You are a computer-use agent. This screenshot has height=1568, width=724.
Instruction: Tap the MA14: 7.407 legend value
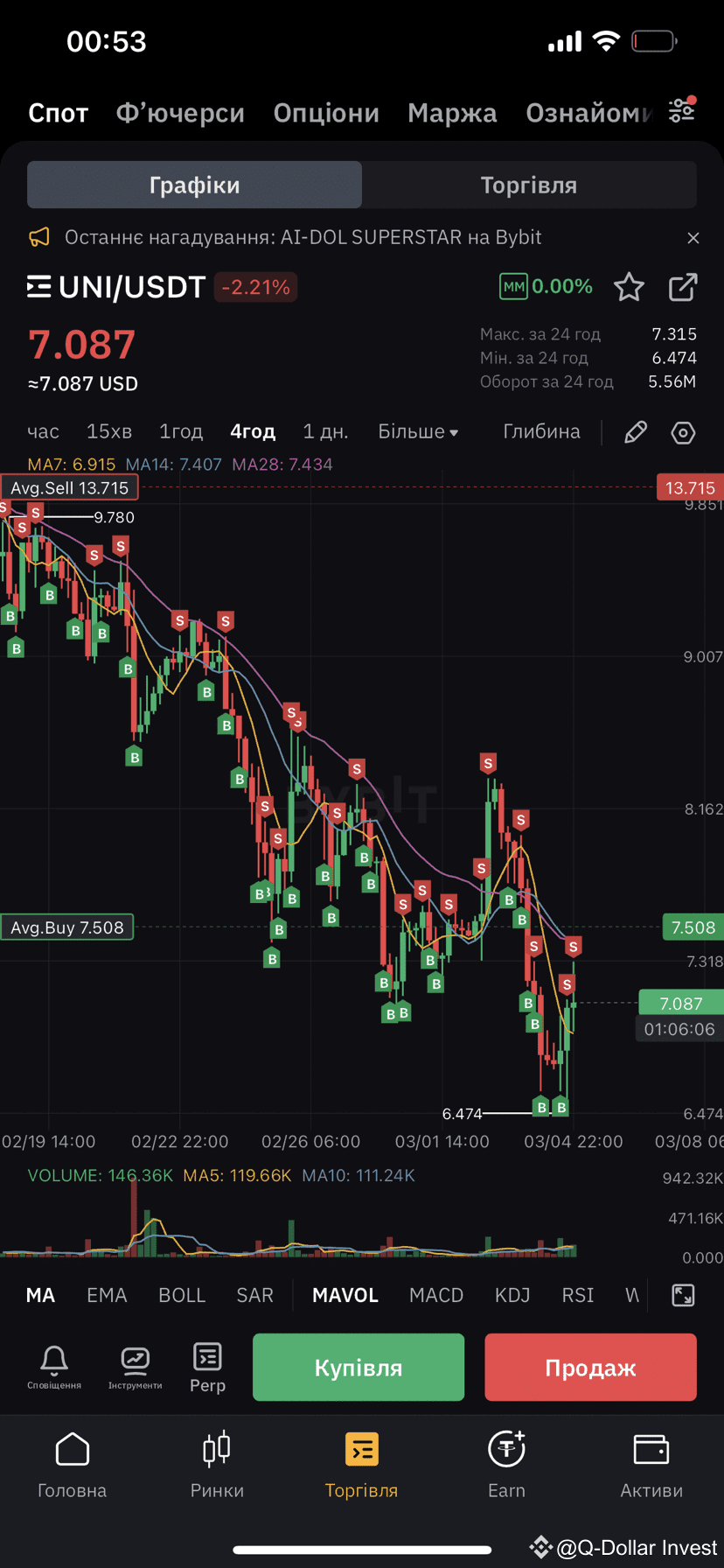(x=174, y=465)
